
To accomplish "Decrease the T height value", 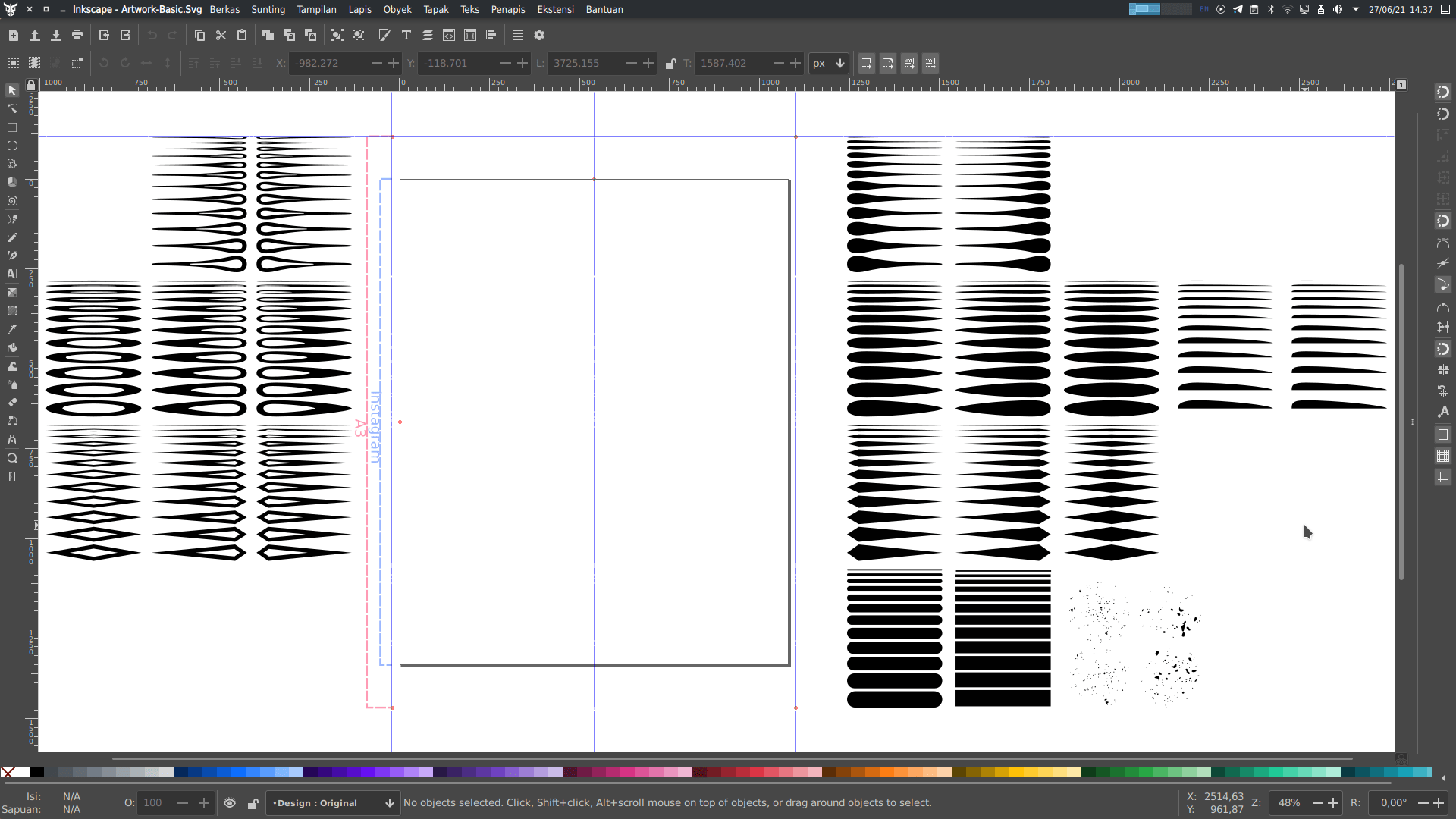I will tap(779, 63).
